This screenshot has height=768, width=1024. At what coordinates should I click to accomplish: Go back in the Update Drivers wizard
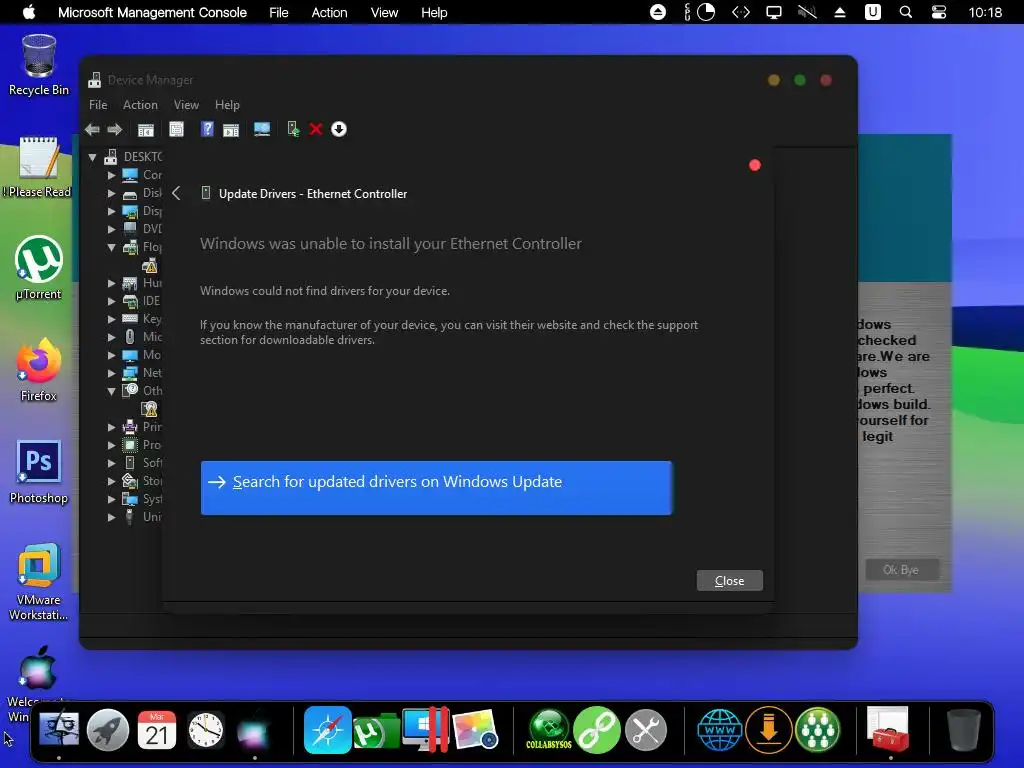[176, 193]
